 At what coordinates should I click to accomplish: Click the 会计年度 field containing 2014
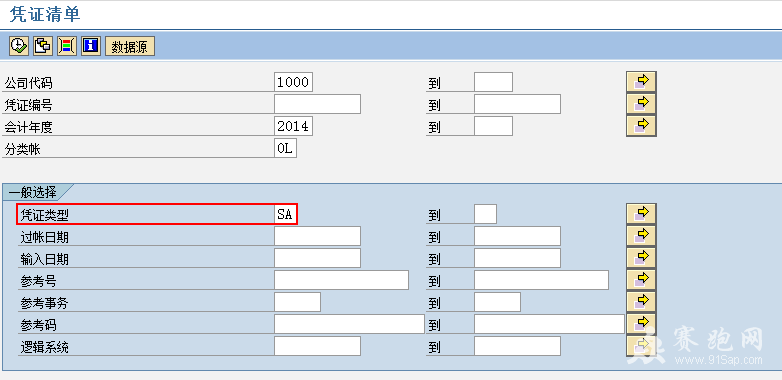click(294, 126)
